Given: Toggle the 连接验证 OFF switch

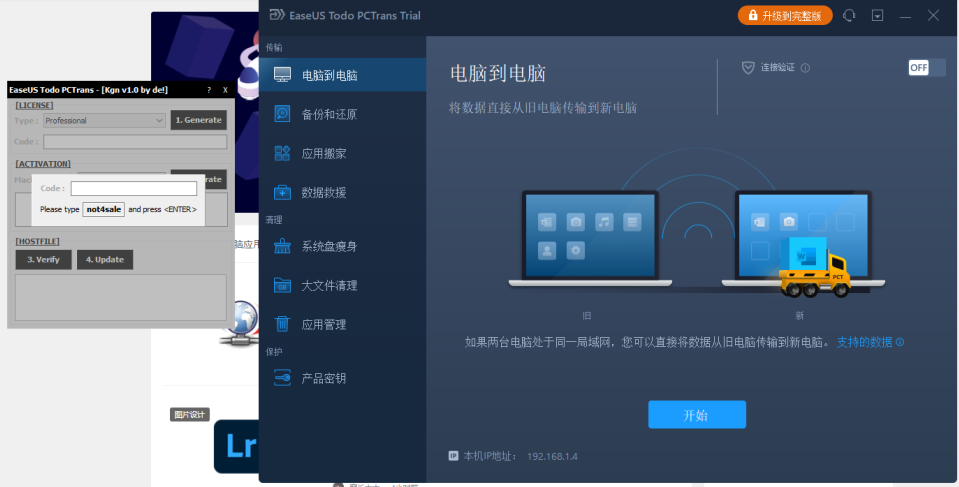Looking at the screenshot, I should coord(926,67).
